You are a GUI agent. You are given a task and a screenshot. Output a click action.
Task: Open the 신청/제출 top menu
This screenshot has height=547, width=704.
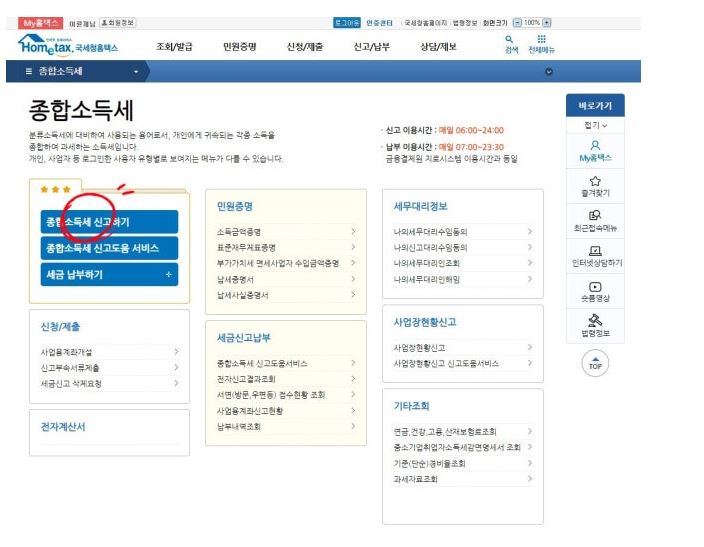pos(305,46)
